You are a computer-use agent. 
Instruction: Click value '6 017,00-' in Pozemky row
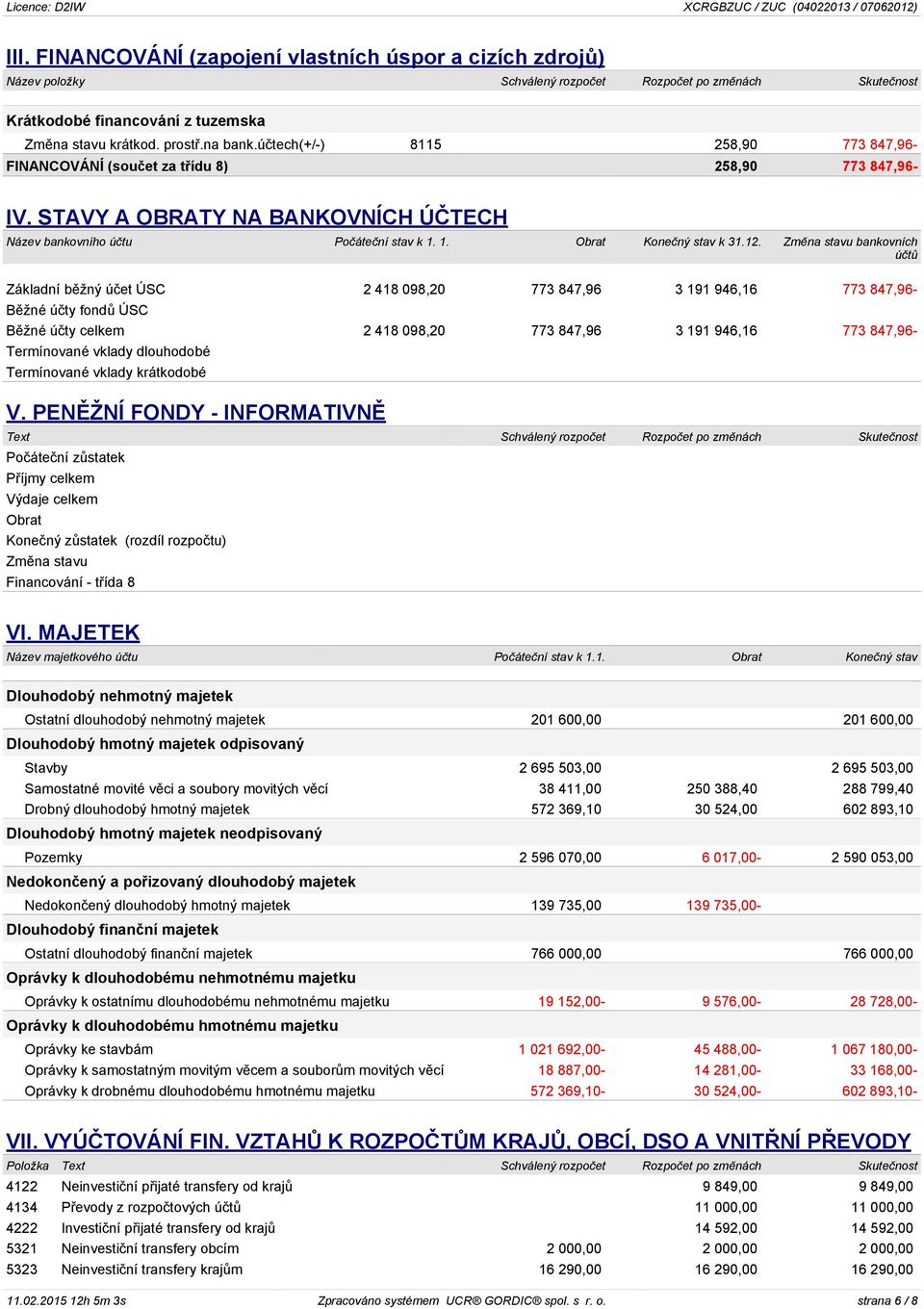(x=731, y=858)
